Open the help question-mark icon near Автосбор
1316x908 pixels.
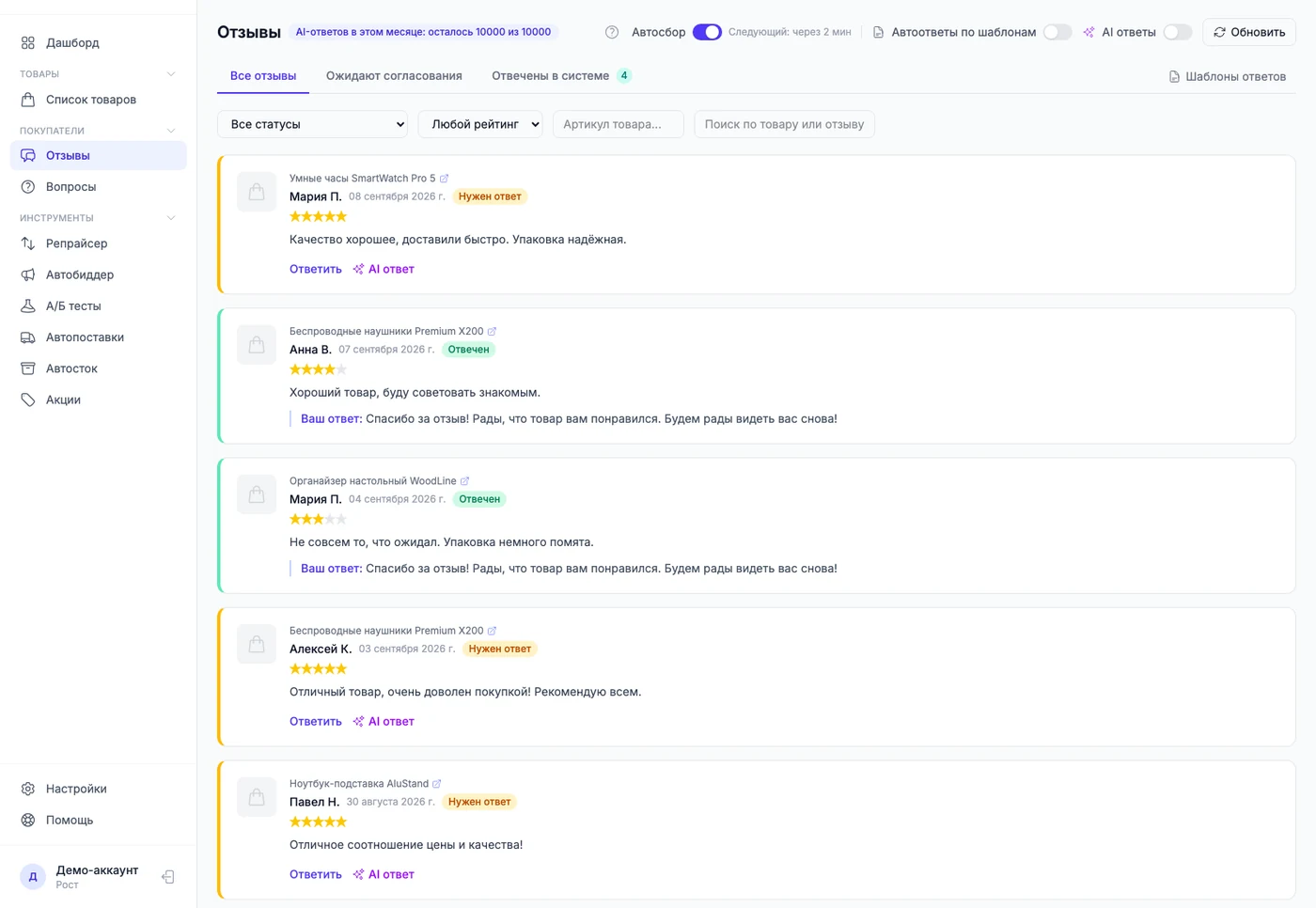click(x=612, y=32)
